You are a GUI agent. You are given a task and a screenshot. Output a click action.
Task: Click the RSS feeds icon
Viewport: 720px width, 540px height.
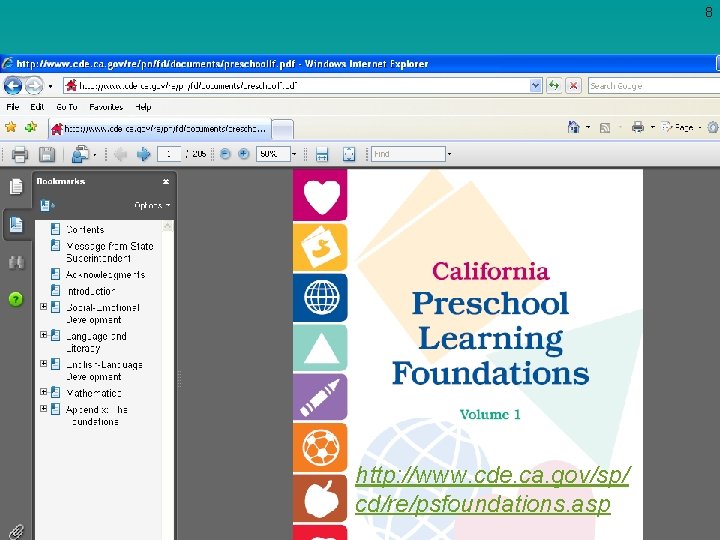tap(605, 128)
